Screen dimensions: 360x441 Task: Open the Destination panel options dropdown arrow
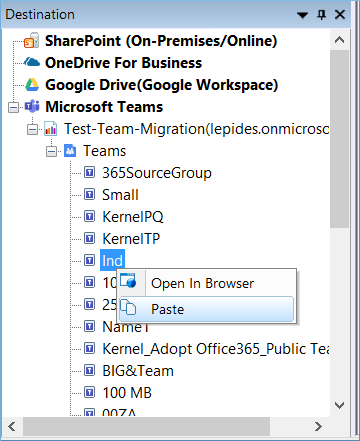pyautogui.click(x=302, y=15)
